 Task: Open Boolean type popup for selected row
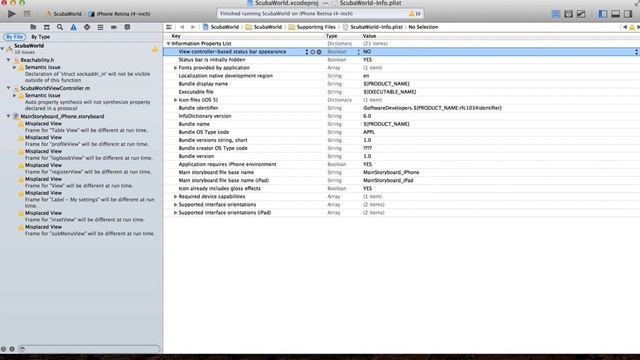pyautogui.click(x=359, y=52)
